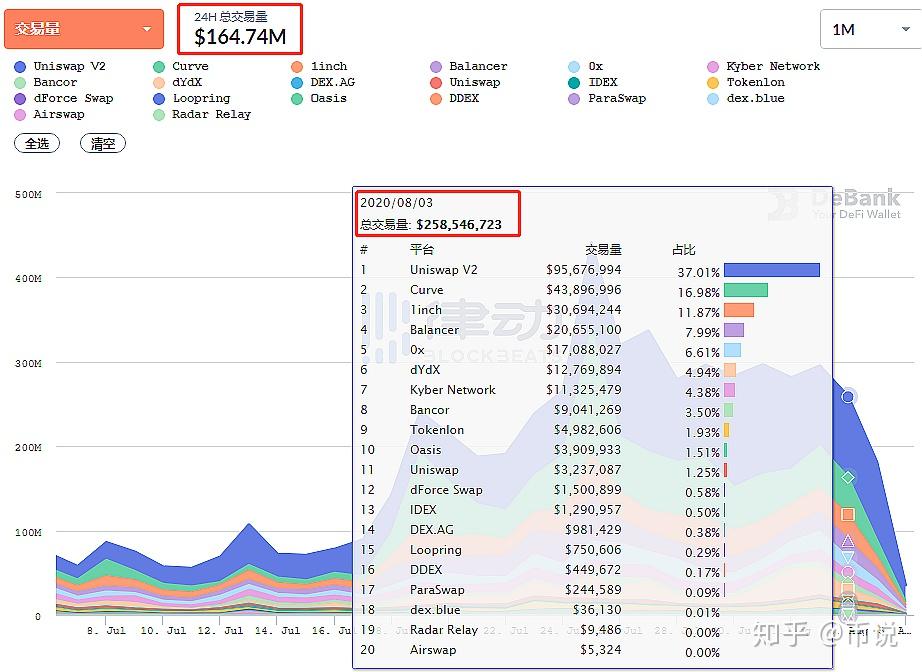This screenshot has width=922, height=672.
Task: Toggle dForce Swap series in the legend
Action: point(64,98)
